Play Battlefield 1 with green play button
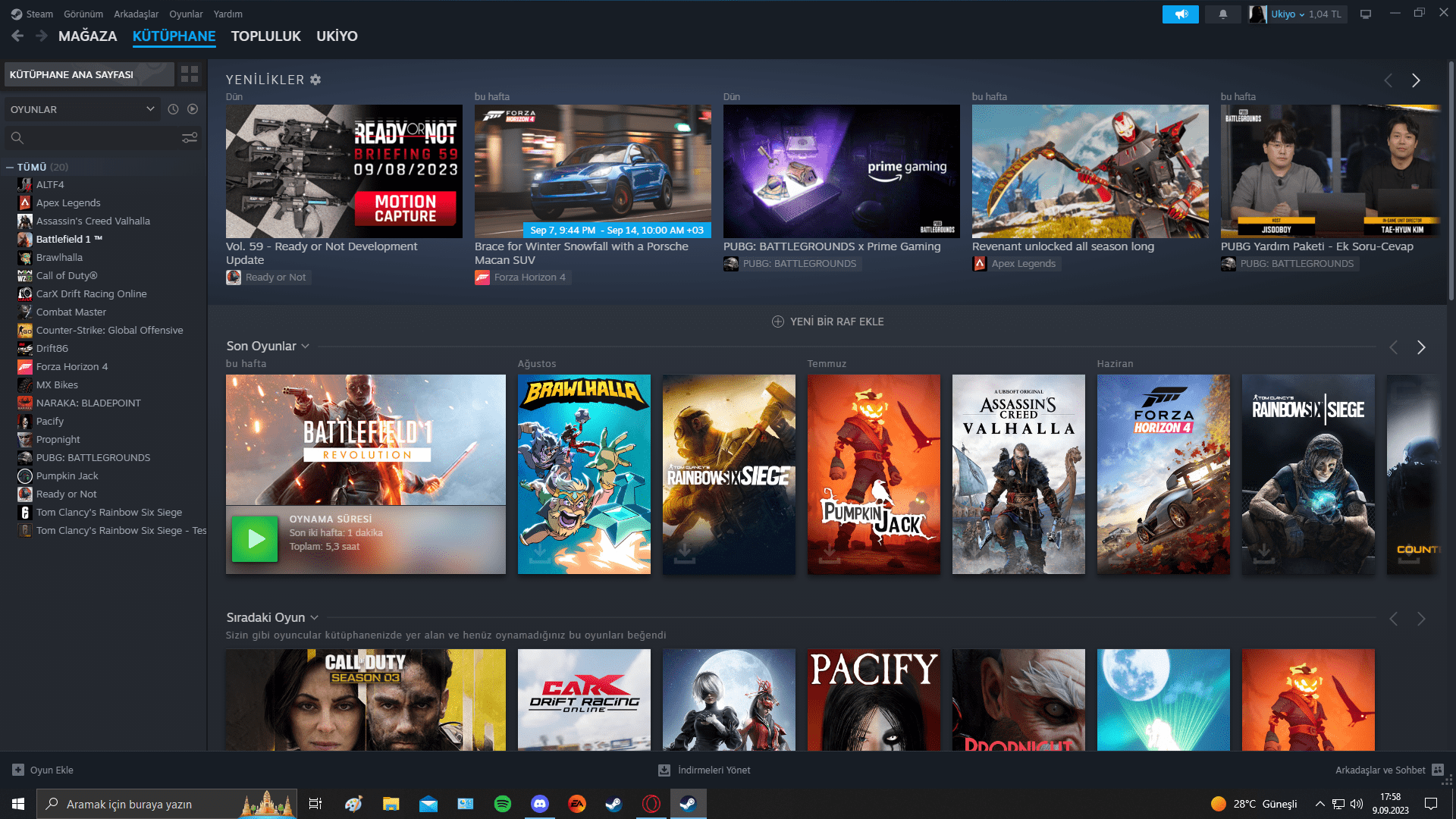The image size is (1456, 819). point(255,539)
